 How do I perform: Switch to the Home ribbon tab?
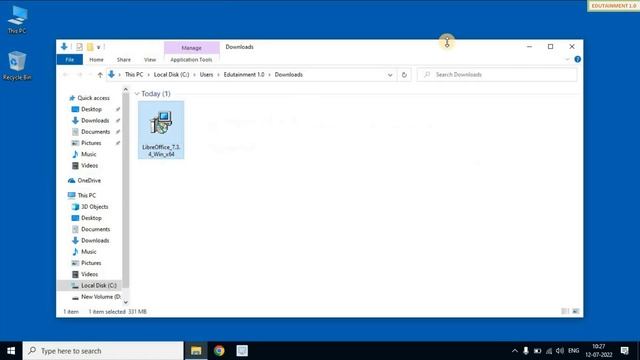(96, 60)
